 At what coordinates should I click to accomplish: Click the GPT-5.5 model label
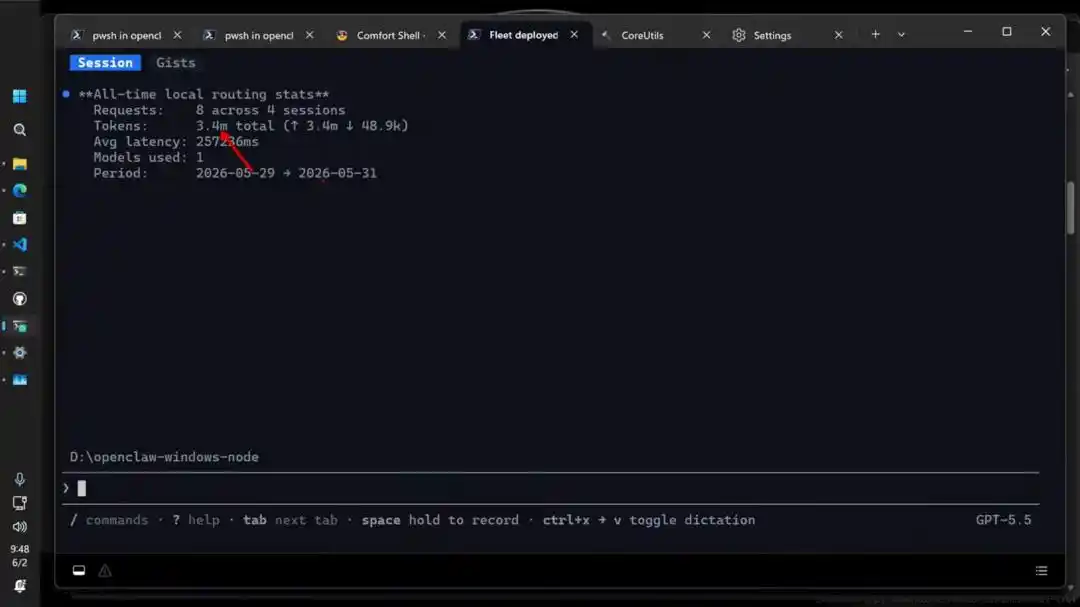(x=1003, y=520)
